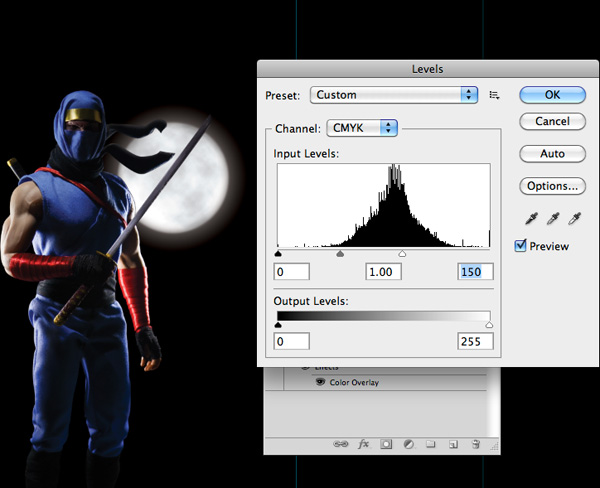Click the input midtone gray slider
Image resolution: width=600 pixels, height=488 pixels.
click(340, 253)
